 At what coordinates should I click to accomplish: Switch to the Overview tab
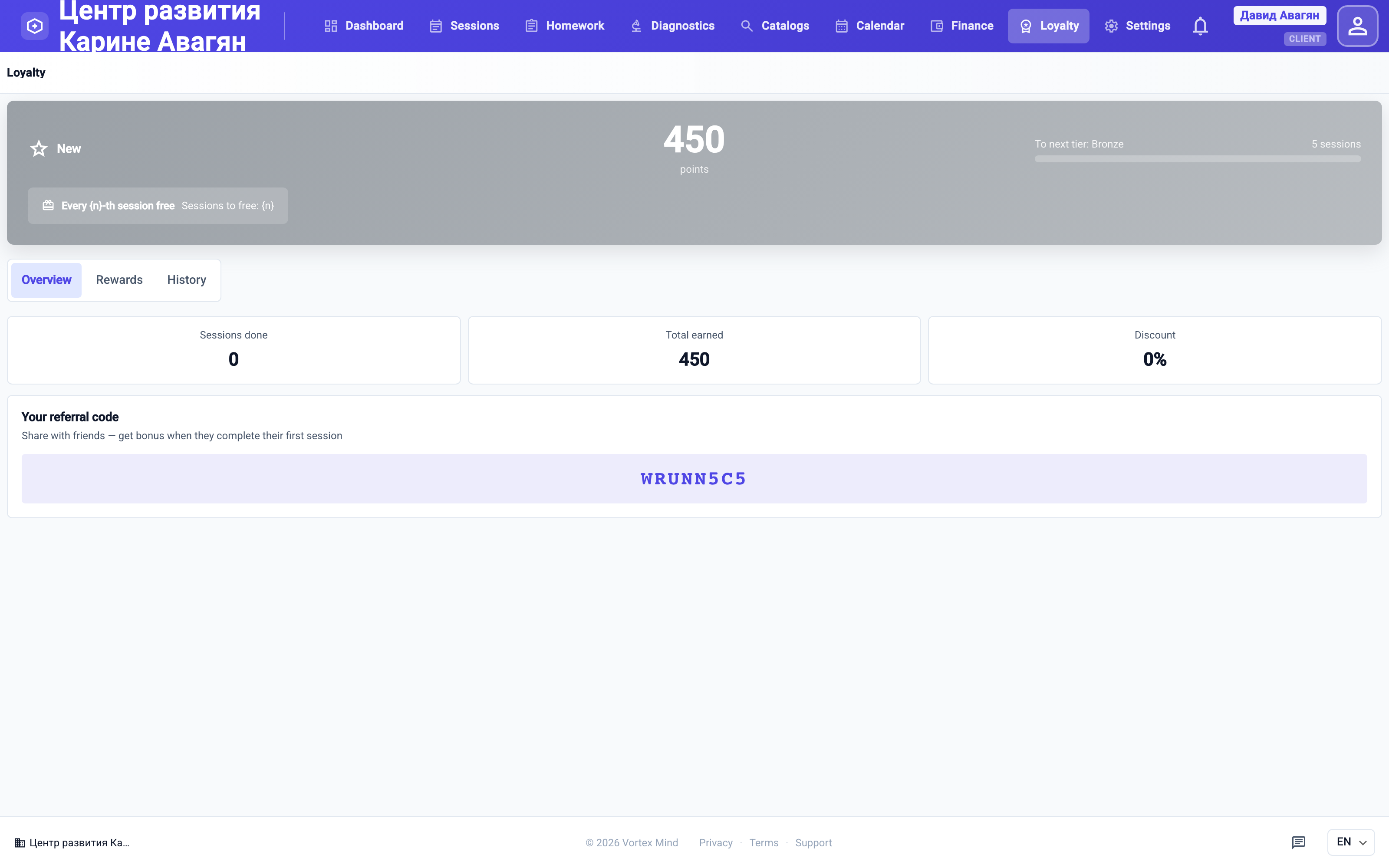pos(46,280)
